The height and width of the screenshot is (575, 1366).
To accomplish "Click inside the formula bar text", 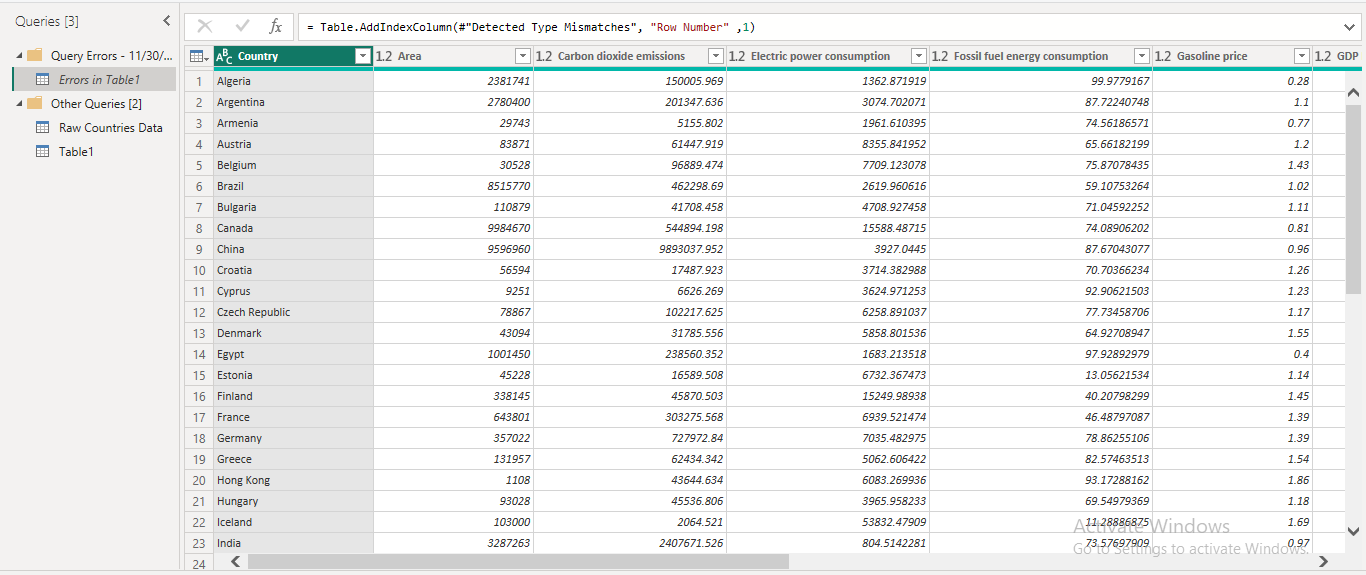I will (531, 28).
